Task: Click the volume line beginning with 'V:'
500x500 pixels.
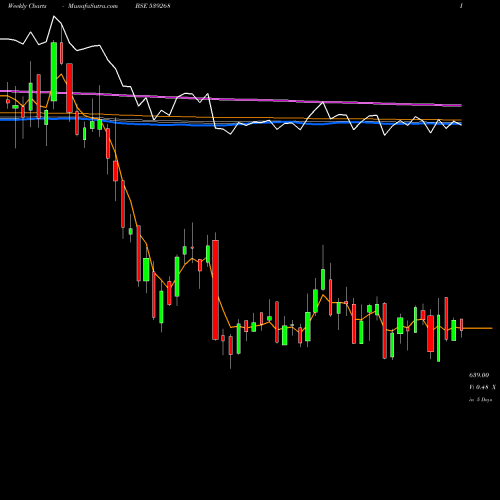Action: pyautogui.click(x=482, y=387)
